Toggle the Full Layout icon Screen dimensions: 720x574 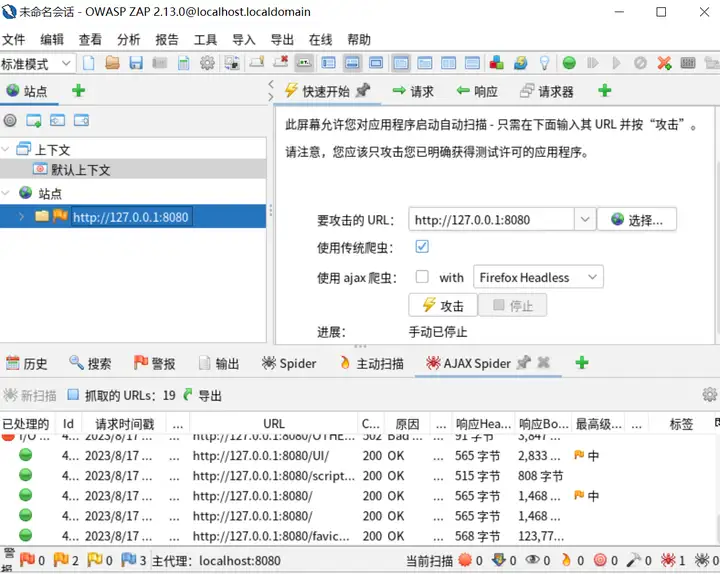point(376,62)
